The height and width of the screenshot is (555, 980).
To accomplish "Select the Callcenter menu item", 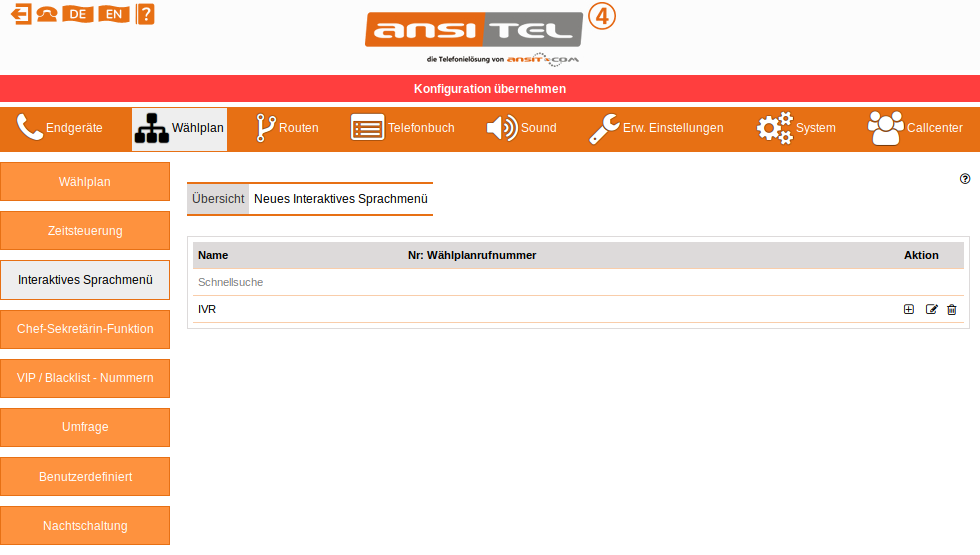I will 915,128.
